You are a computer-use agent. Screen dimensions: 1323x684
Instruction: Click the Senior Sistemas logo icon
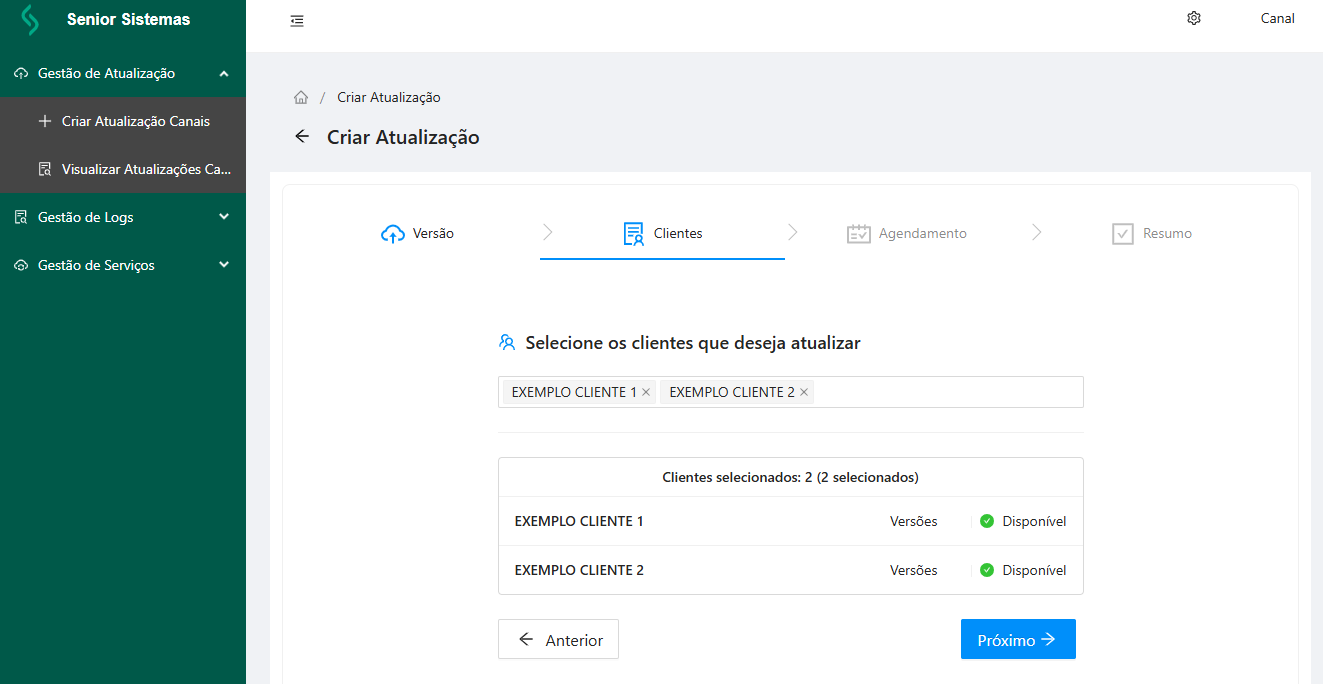(30, 20)
